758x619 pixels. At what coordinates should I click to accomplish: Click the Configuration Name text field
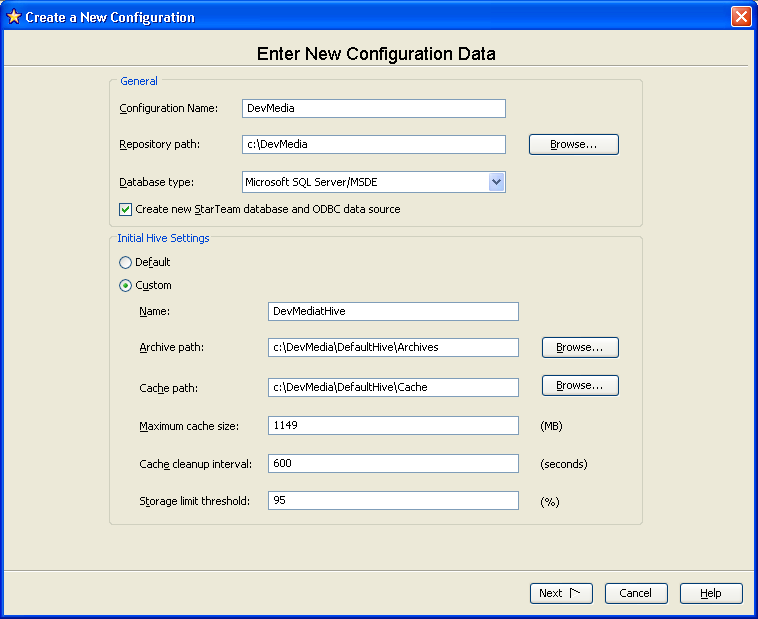(x=373, y=109)
